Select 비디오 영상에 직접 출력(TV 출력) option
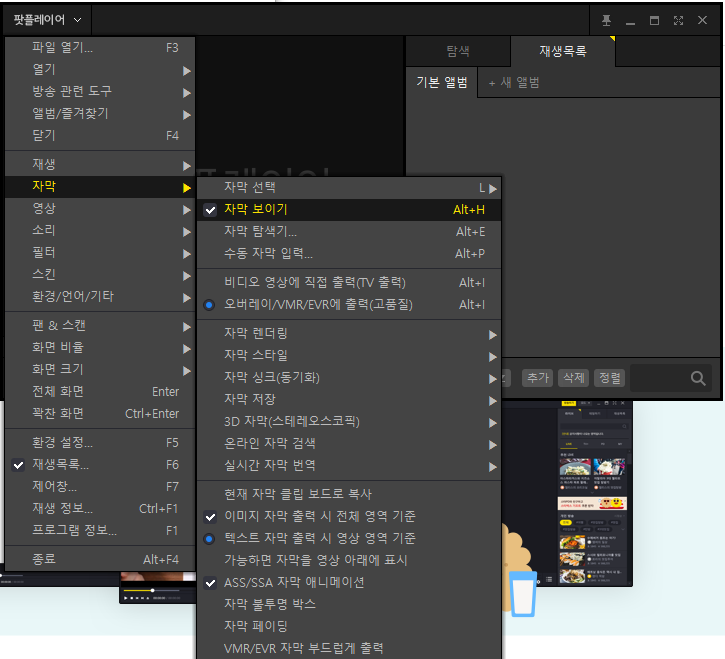Screen dimensions: 725x659 point(314,282)
